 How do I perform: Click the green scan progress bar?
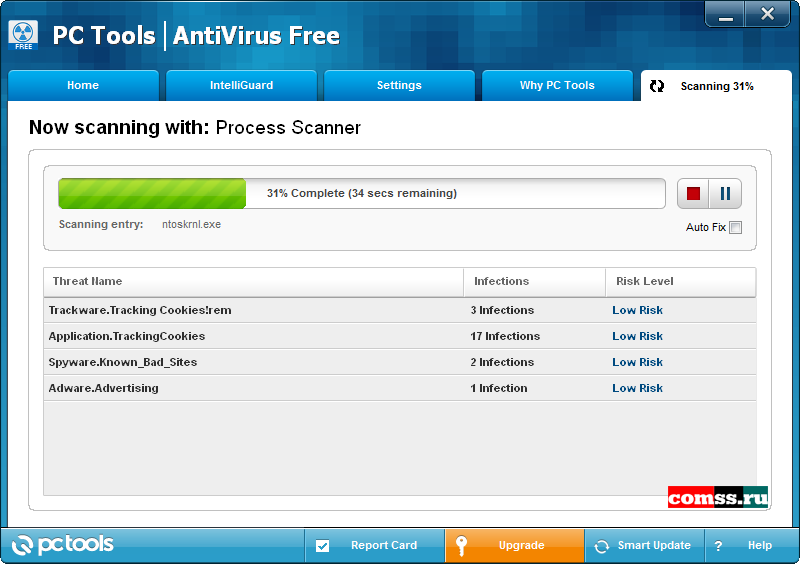click(362, 193)
